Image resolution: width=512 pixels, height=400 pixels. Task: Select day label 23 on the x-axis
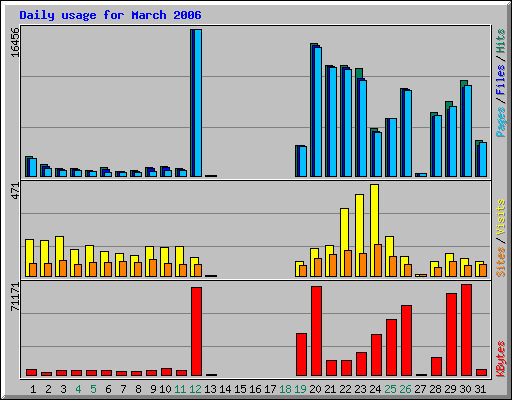[360, 389]
